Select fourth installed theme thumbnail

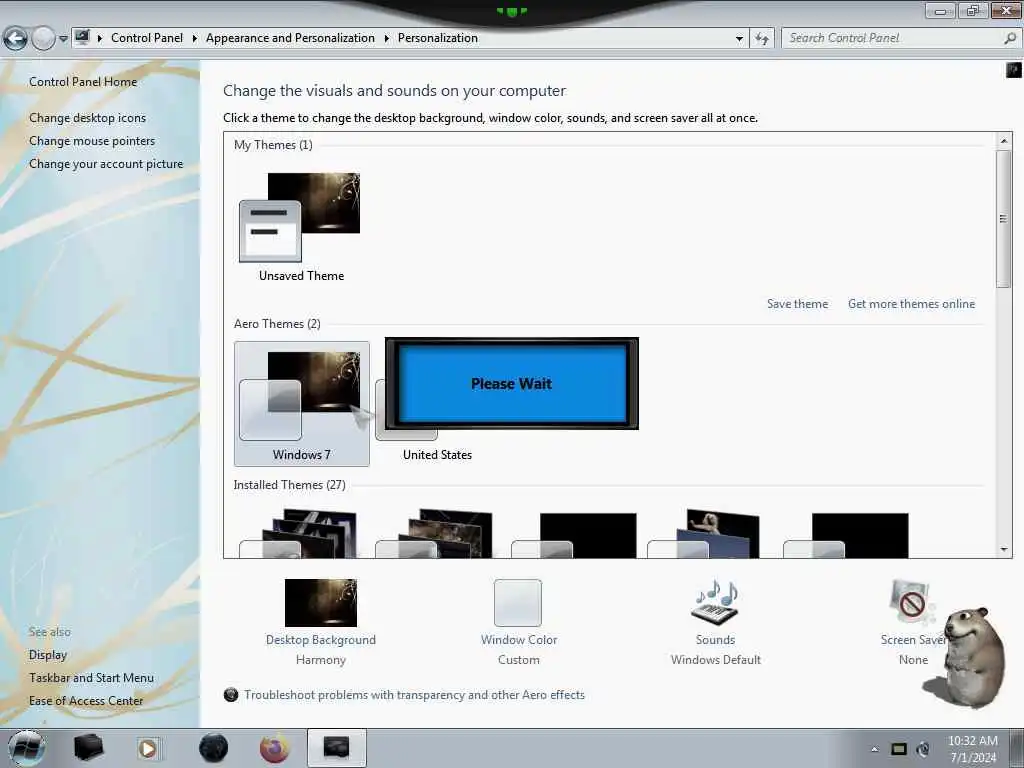(703, 534)
